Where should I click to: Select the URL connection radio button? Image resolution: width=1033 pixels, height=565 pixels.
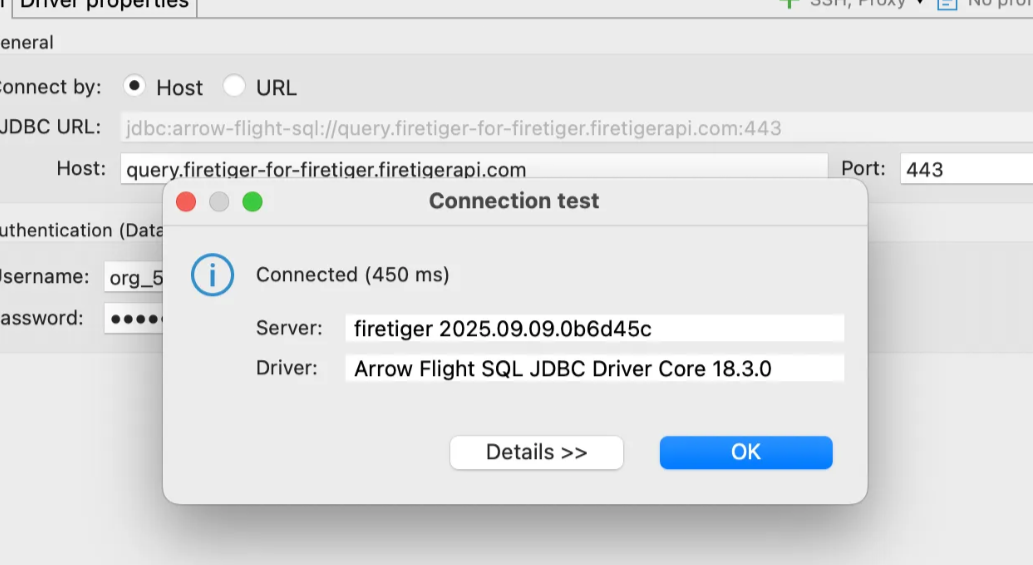234,86
